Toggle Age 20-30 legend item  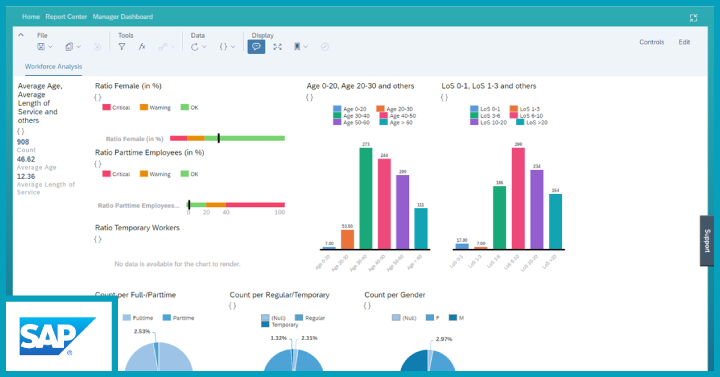394,109
